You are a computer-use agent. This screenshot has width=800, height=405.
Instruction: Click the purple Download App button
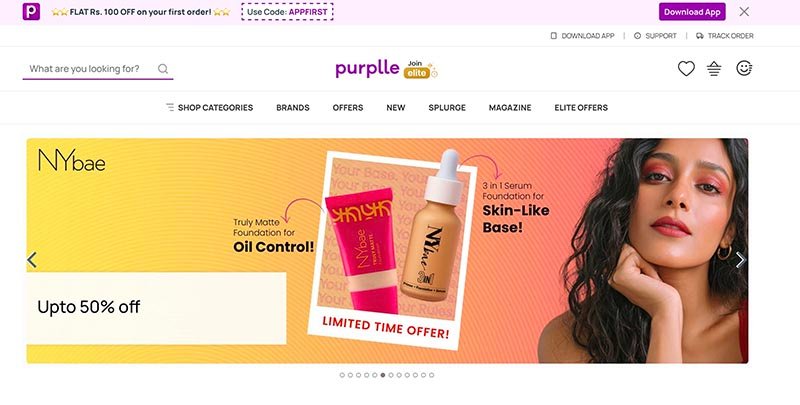click(x=692, y=12)
